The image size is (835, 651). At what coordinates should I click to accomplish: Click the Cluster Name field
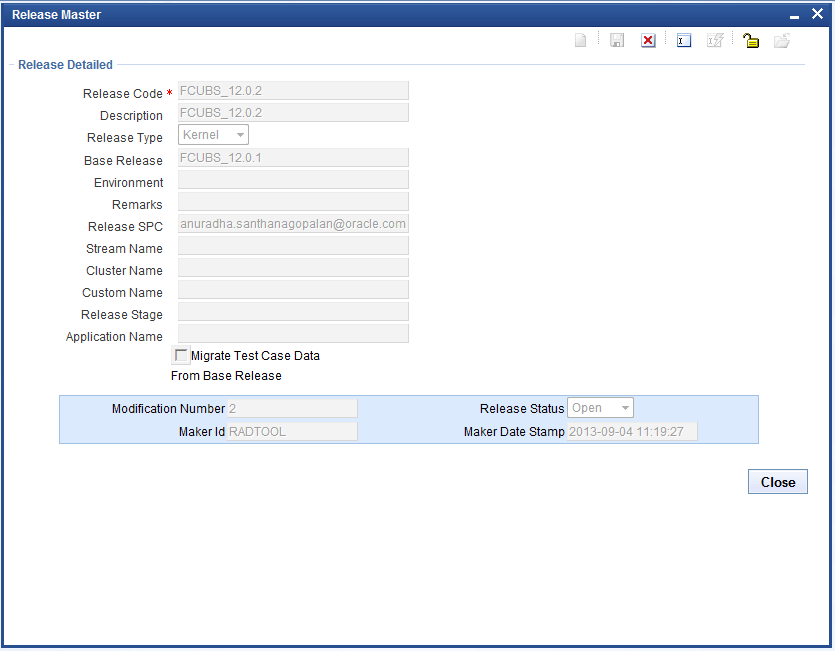click(x=293, y=267)
